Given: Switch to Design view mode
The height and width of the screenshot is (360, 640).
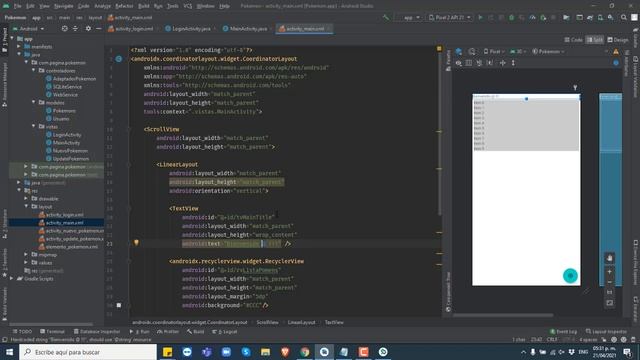Looking at the screenshot, I should click(x=618, y=40).
